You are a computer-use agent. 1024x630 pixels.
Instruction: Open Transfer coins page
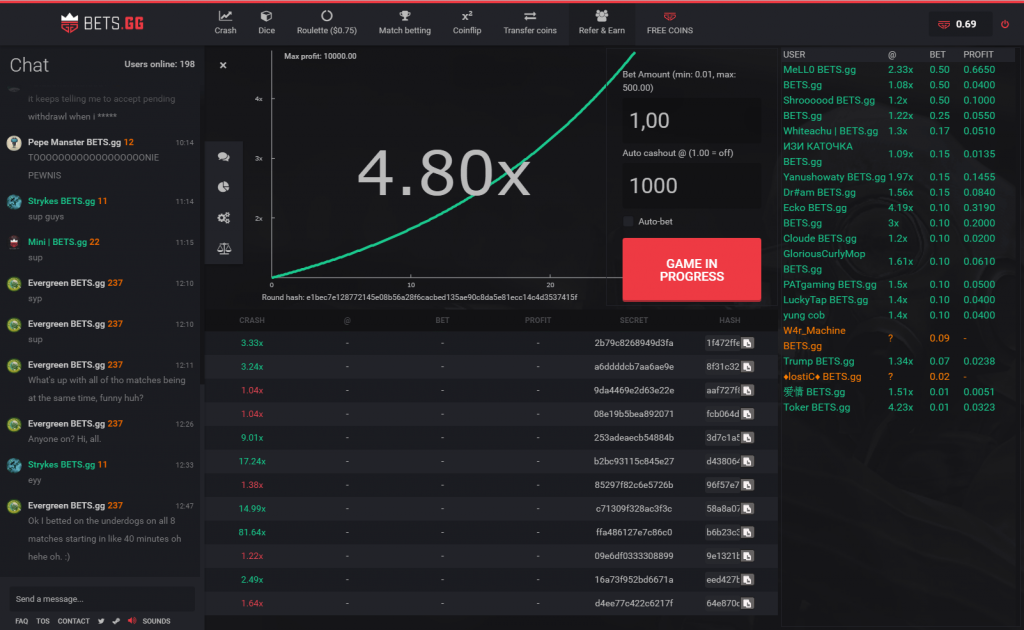[530, 23]
